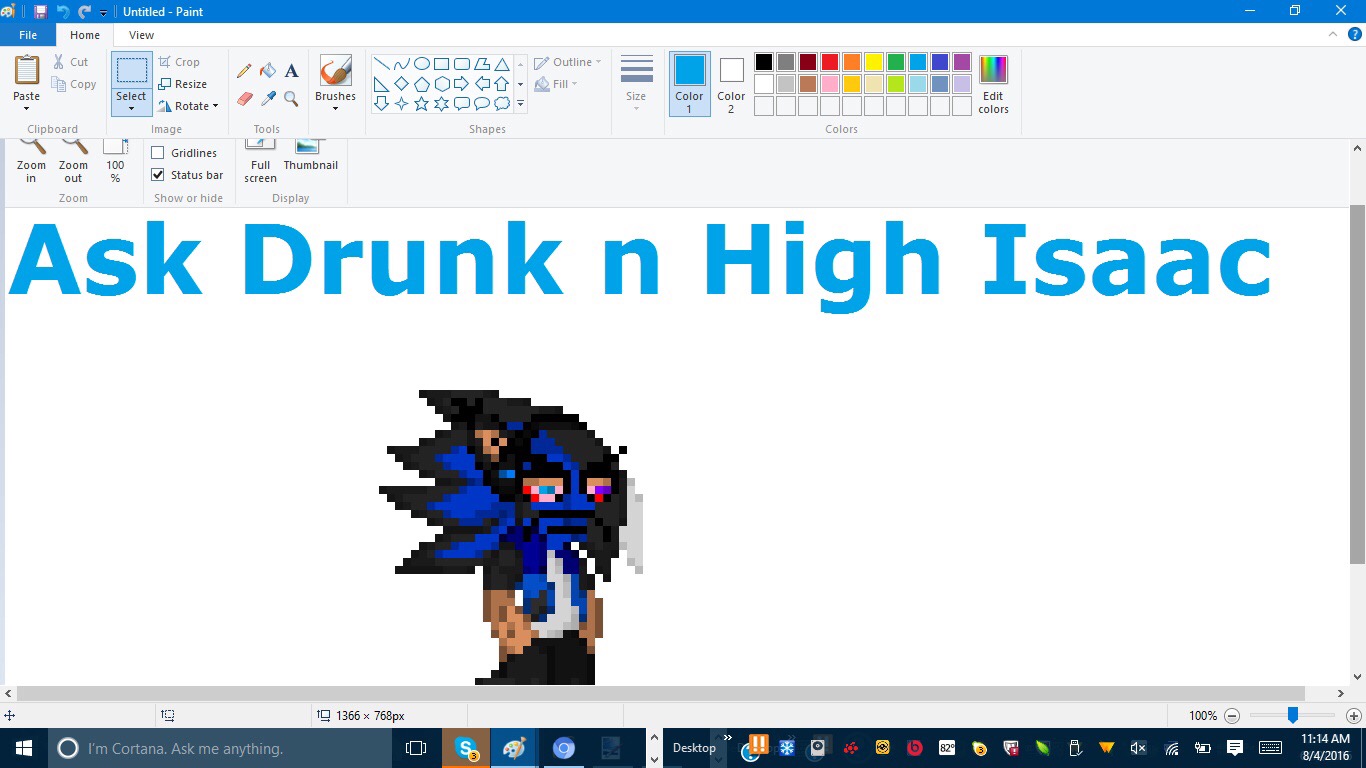Expand the Rotate dropdown
Viewport: 1366px width, 768px height.
190,106
